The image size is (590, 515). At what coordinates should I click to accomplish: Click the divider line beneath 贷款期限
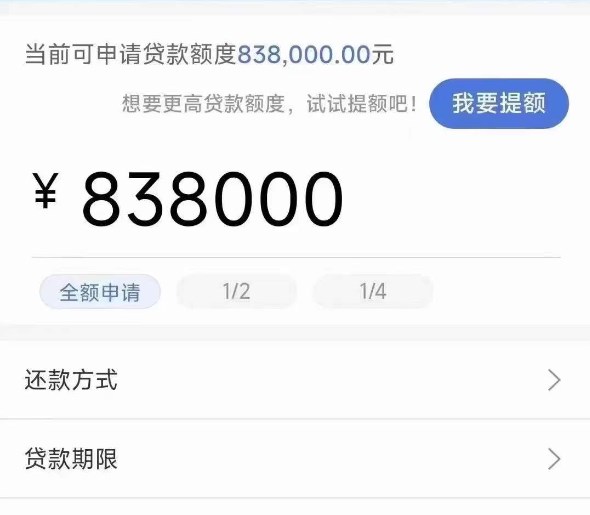tap(295, 498)
